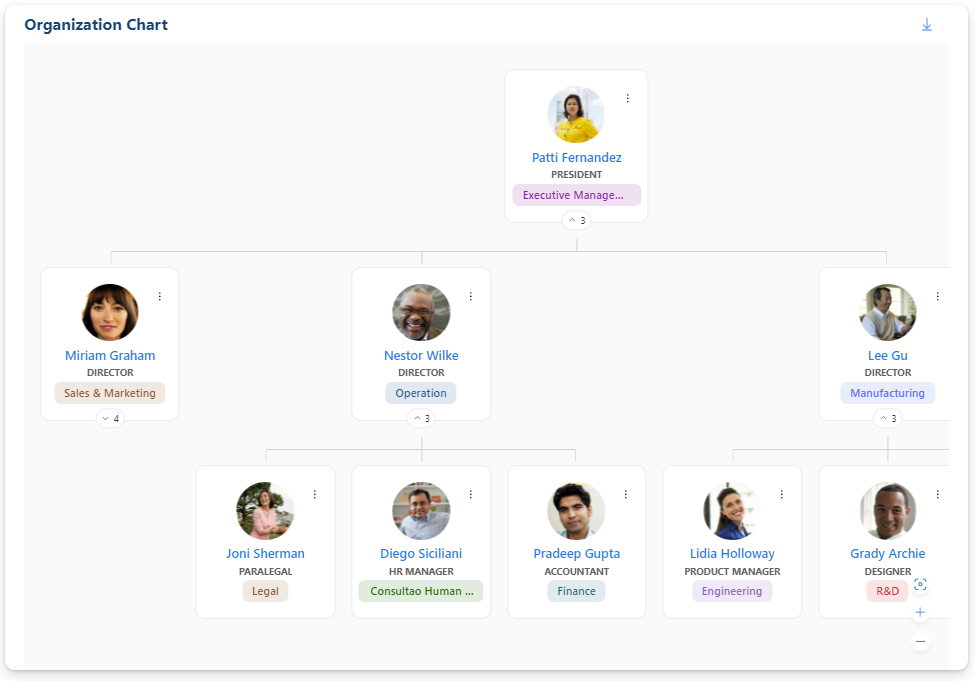Open Joni Sherman's three-dot menu
Screen dimensions: 976x681
click(x=315, y=494)
